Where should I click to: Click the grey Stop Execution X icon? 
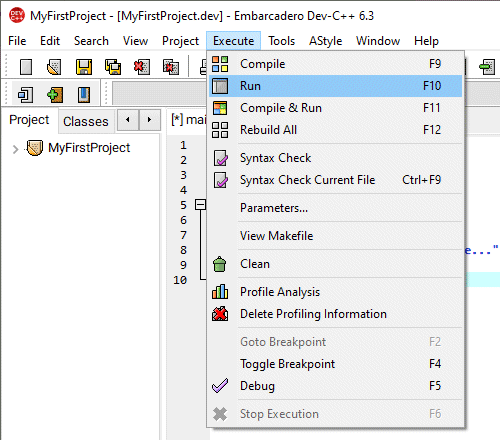220,414
